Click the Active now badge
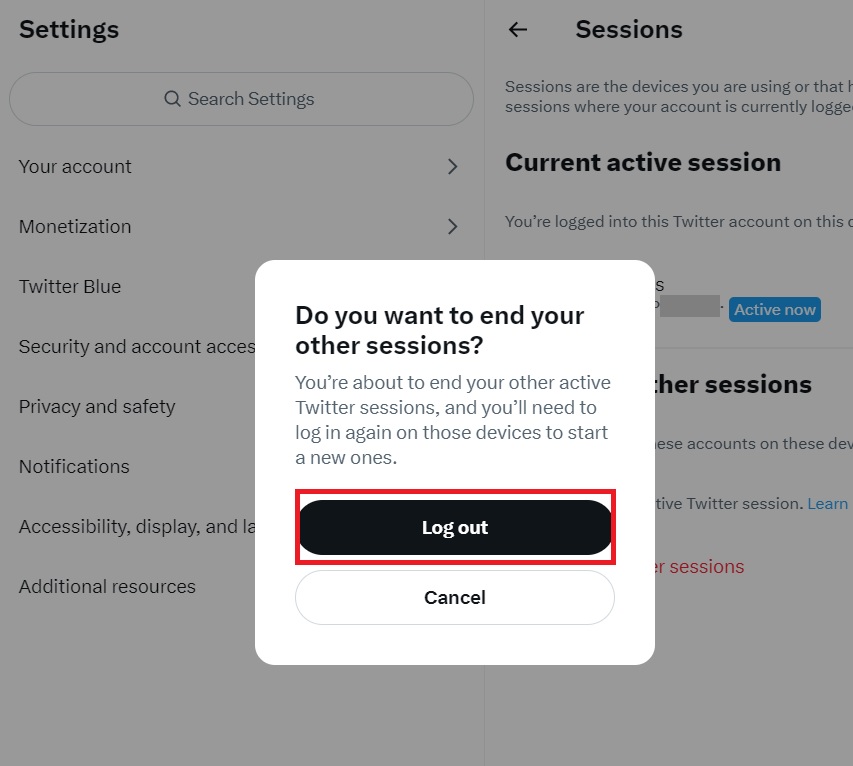The width and height of the screenshot is (853, 766). (775, 310)
